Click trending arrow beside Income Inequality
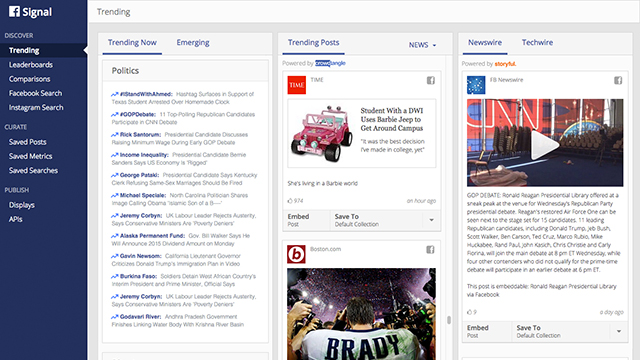Screen dimensions: 640x360 coord(115,155)
